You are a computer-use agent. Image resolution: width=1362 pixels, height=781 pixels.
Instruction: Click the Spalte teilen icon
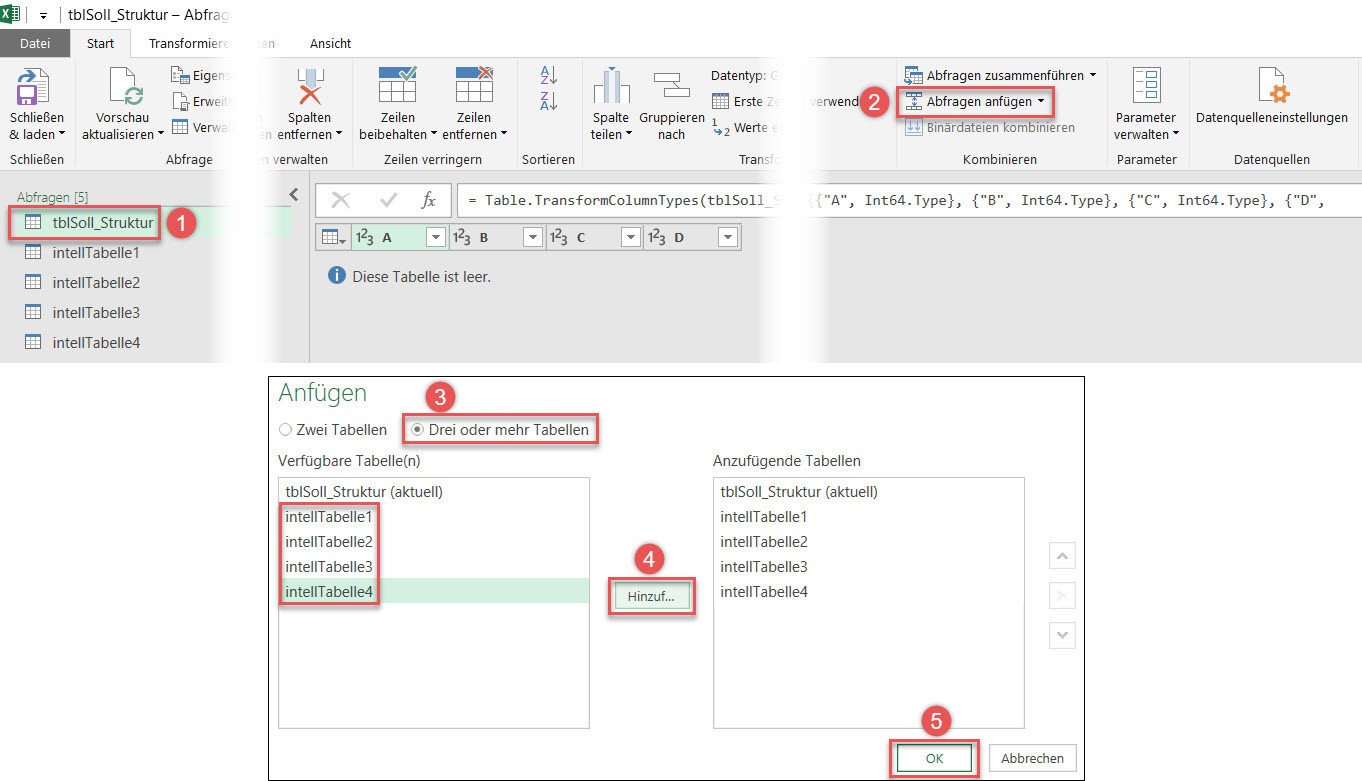611,87
